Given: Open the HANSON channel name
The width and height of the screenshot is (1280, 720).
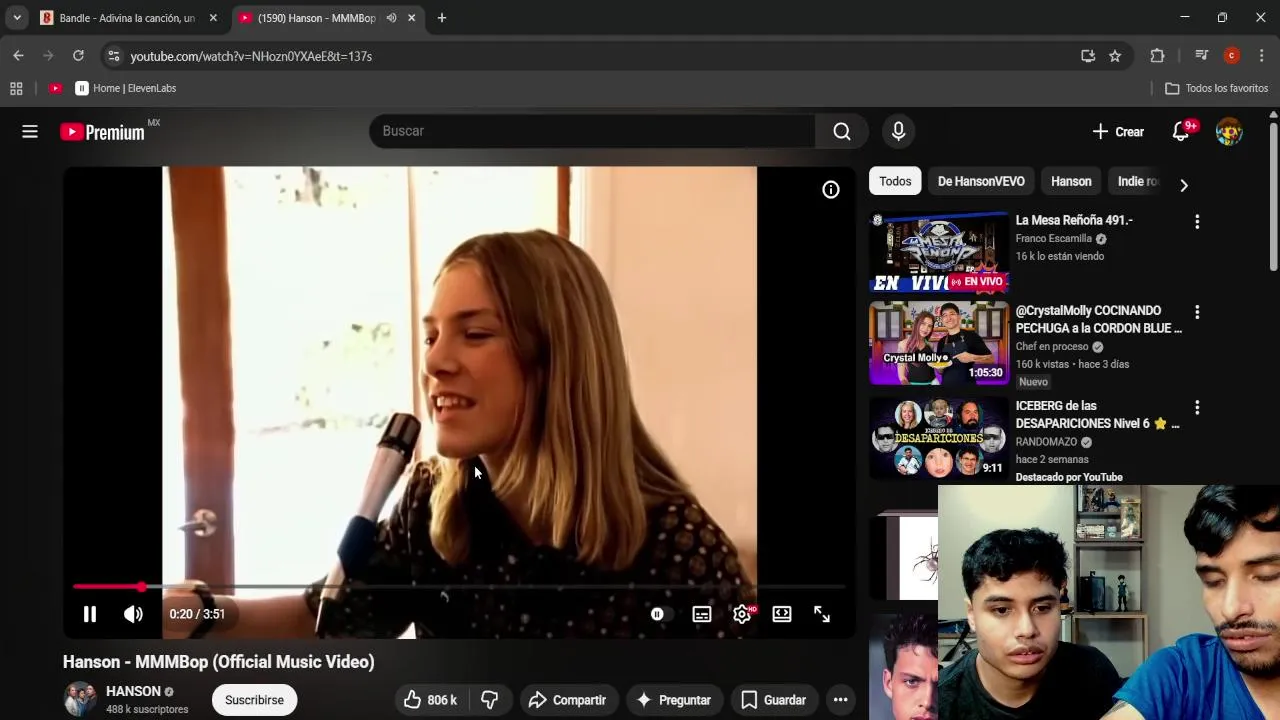Looking at the screenshot, I should click(x=133, y=691).
